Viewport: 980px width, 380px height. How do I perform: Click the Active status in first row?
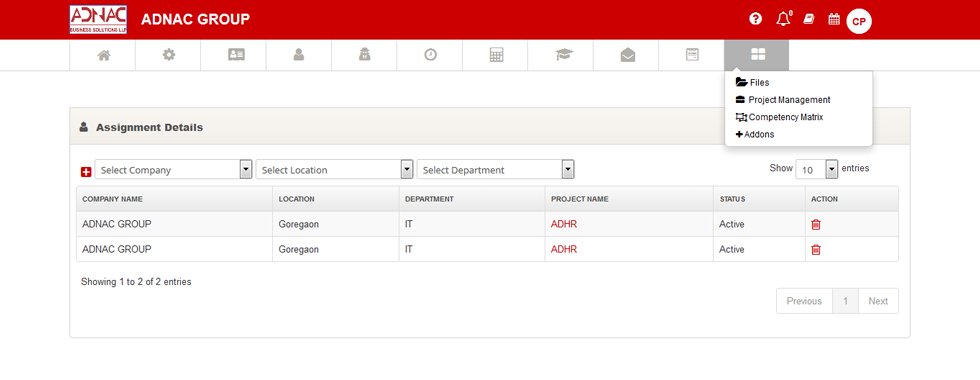[x=732, y=224]
